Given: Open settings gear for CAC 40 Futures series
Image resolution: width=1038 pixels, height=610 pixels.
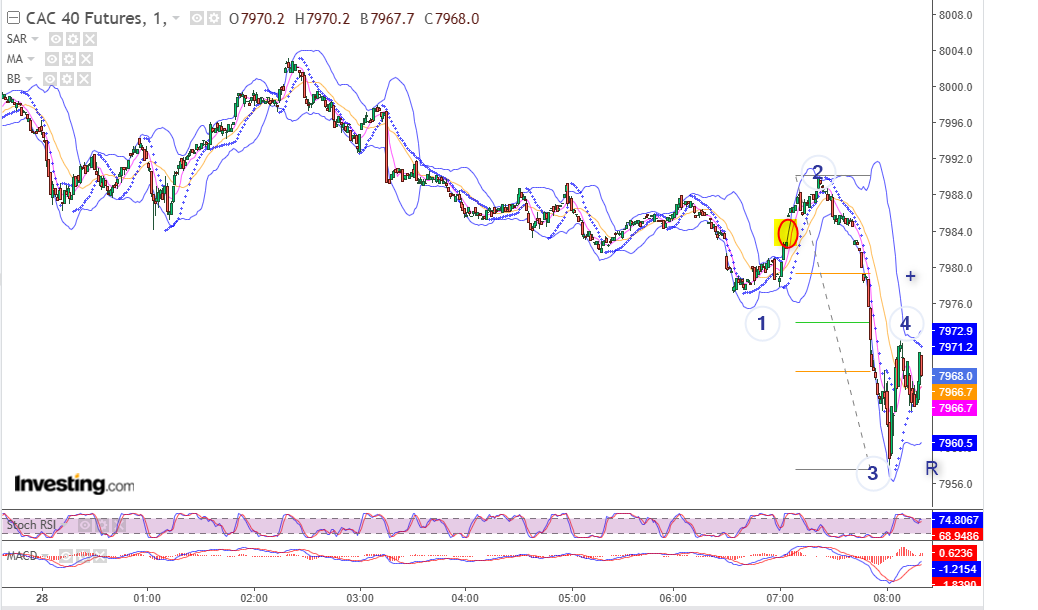Looking at the screenshot, I should click(x=213, y=19).
